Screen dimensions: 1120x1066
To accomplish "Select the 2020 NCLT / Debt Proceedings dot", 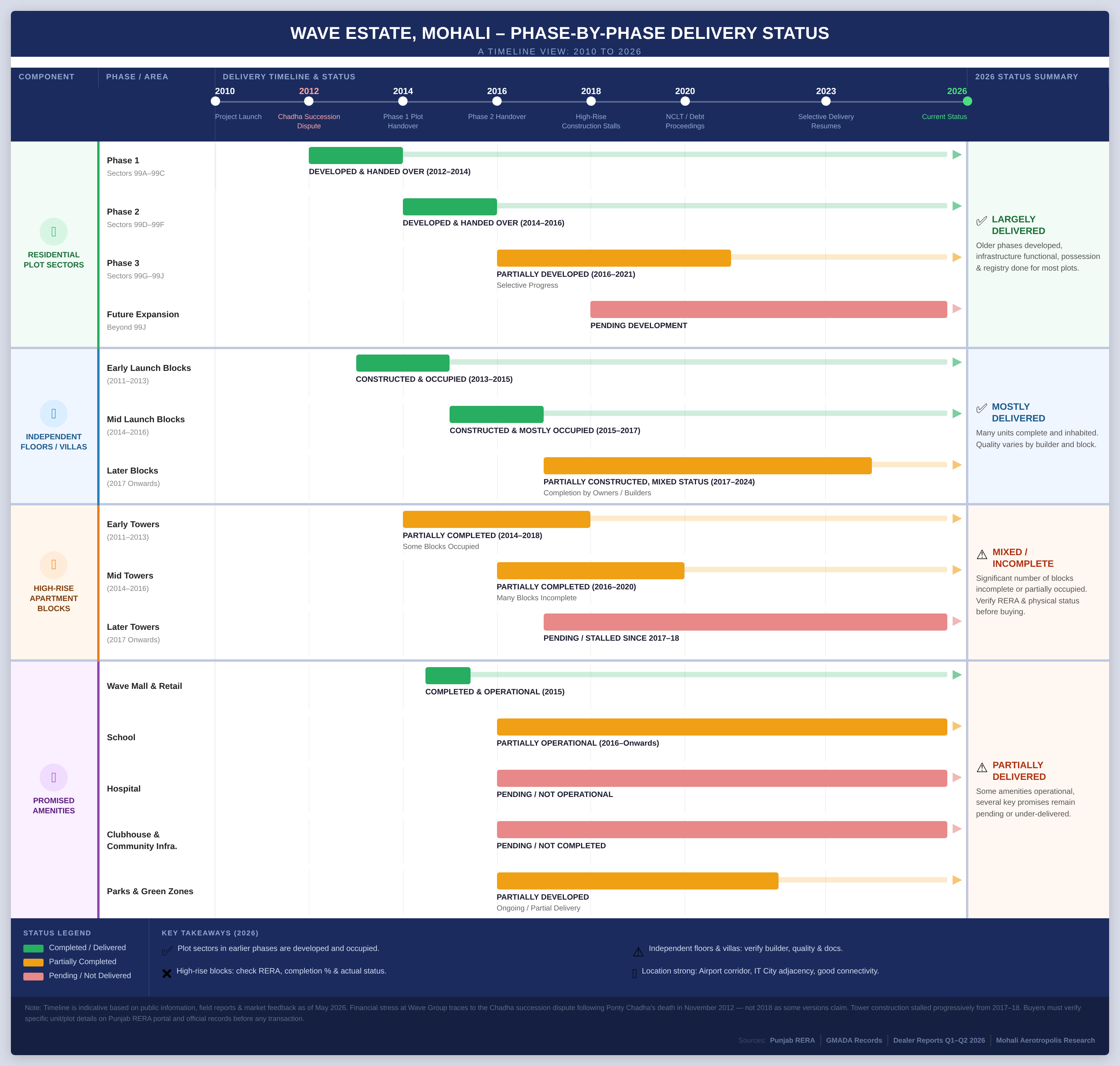I will (685, 101).
